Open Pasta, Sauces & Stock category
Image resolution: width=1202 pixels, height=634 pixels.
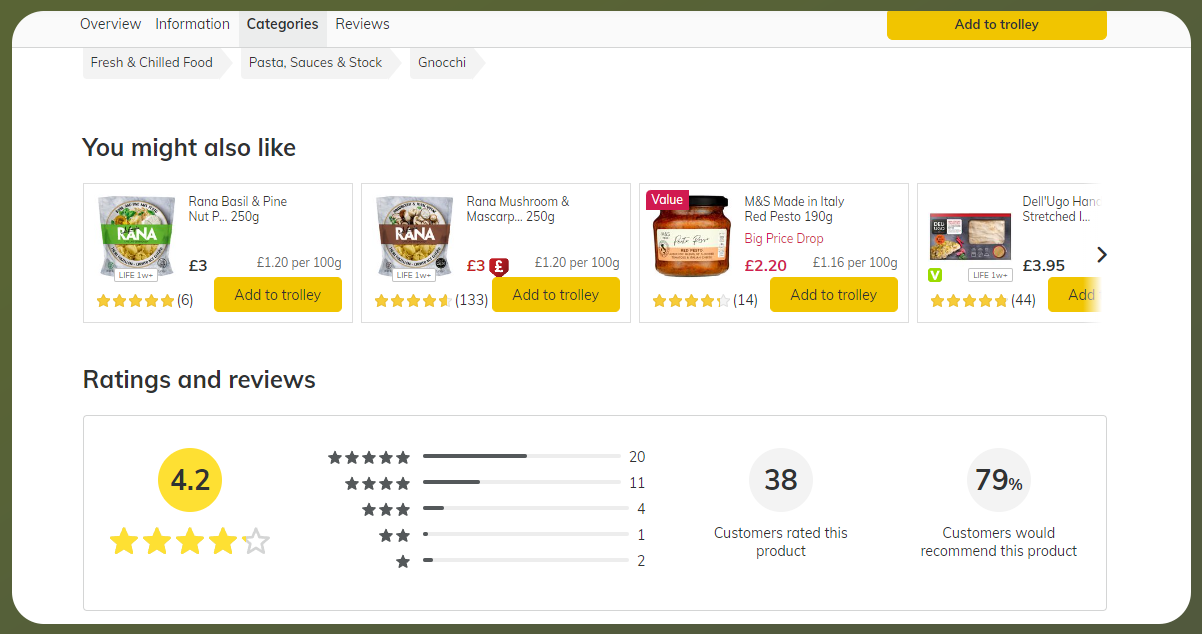315,62
